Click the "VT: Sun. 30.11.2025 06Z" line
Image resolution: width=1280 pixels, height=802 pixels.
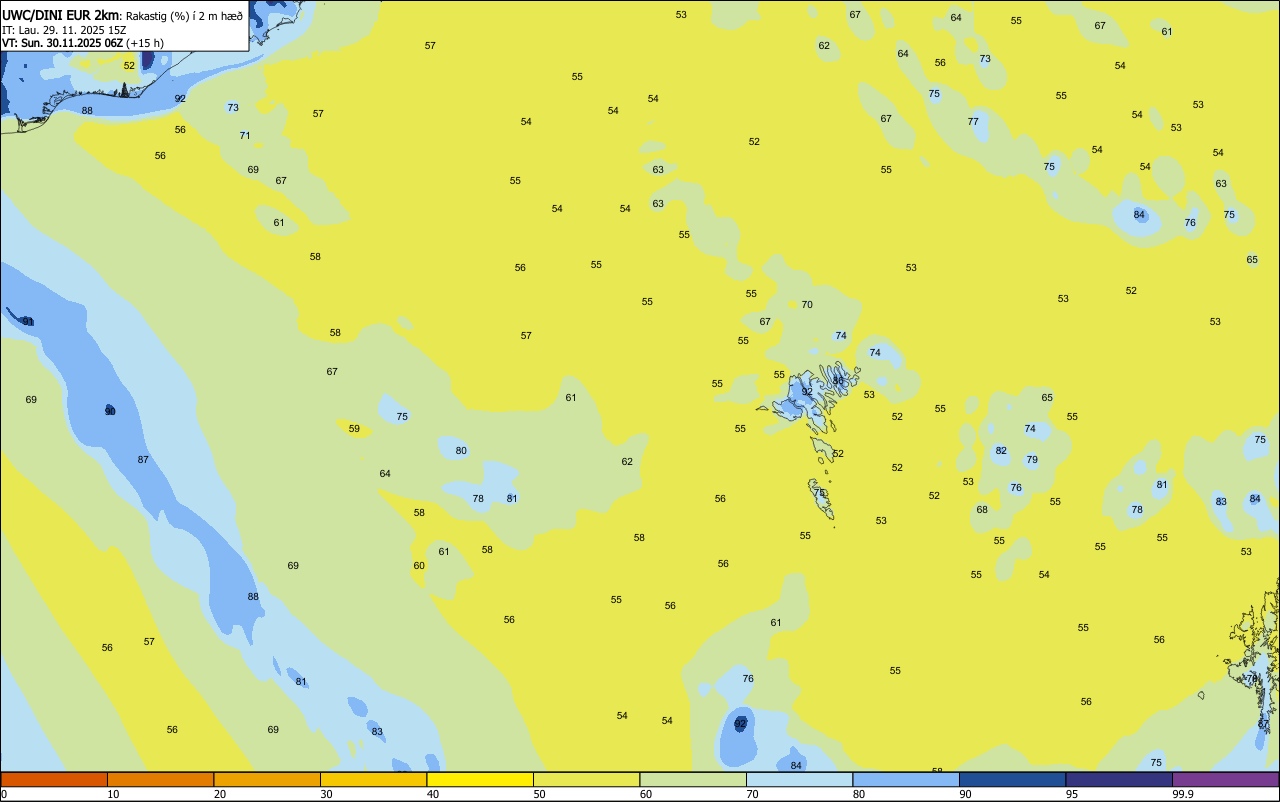pos(63,43)
